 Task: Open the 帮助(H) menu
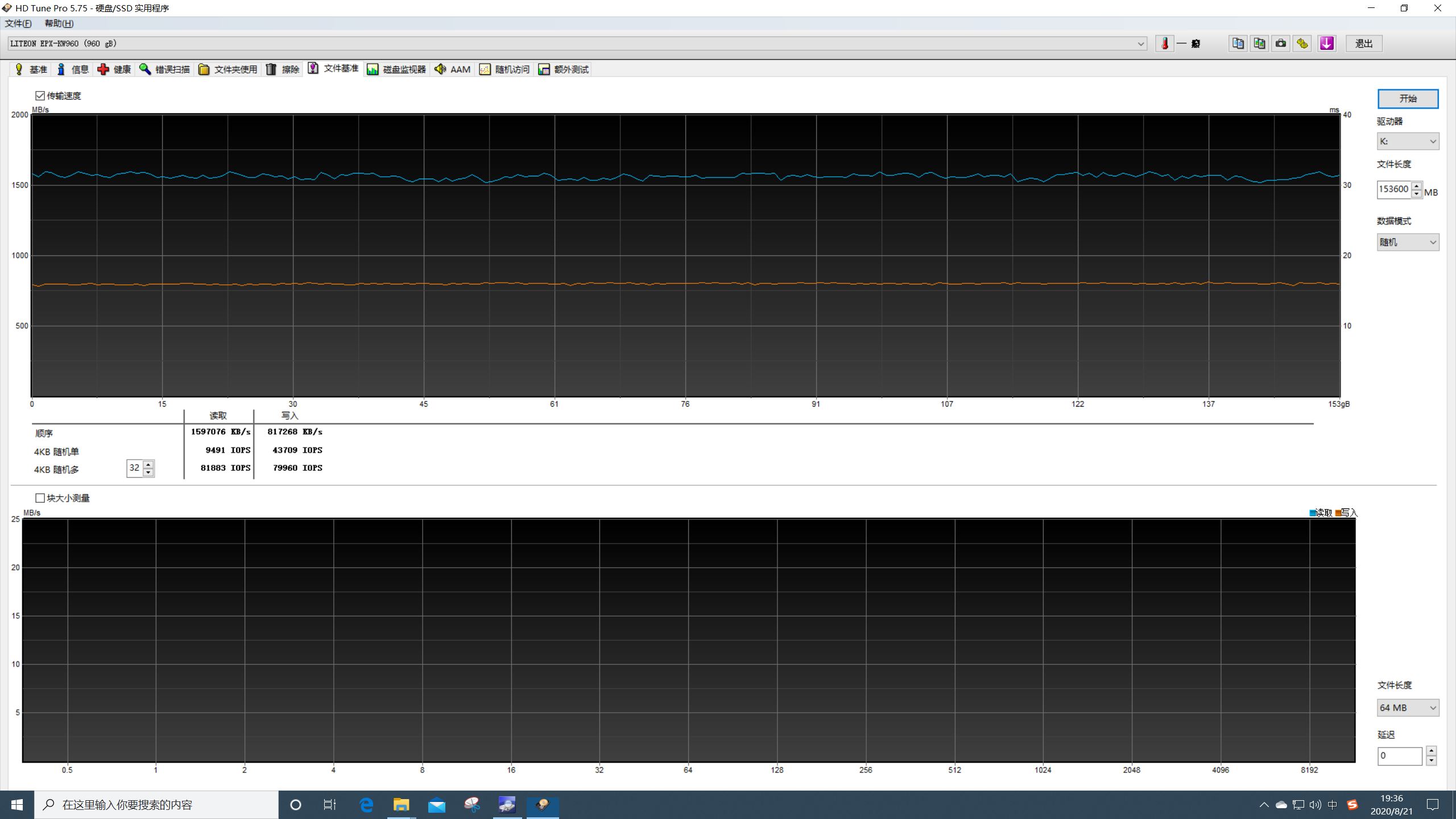pos(59,23)
